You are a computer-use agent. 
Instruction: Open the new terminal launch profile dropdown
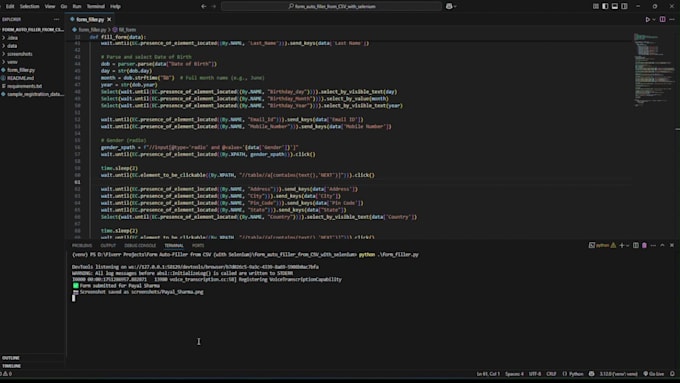(x=628, y=246)
